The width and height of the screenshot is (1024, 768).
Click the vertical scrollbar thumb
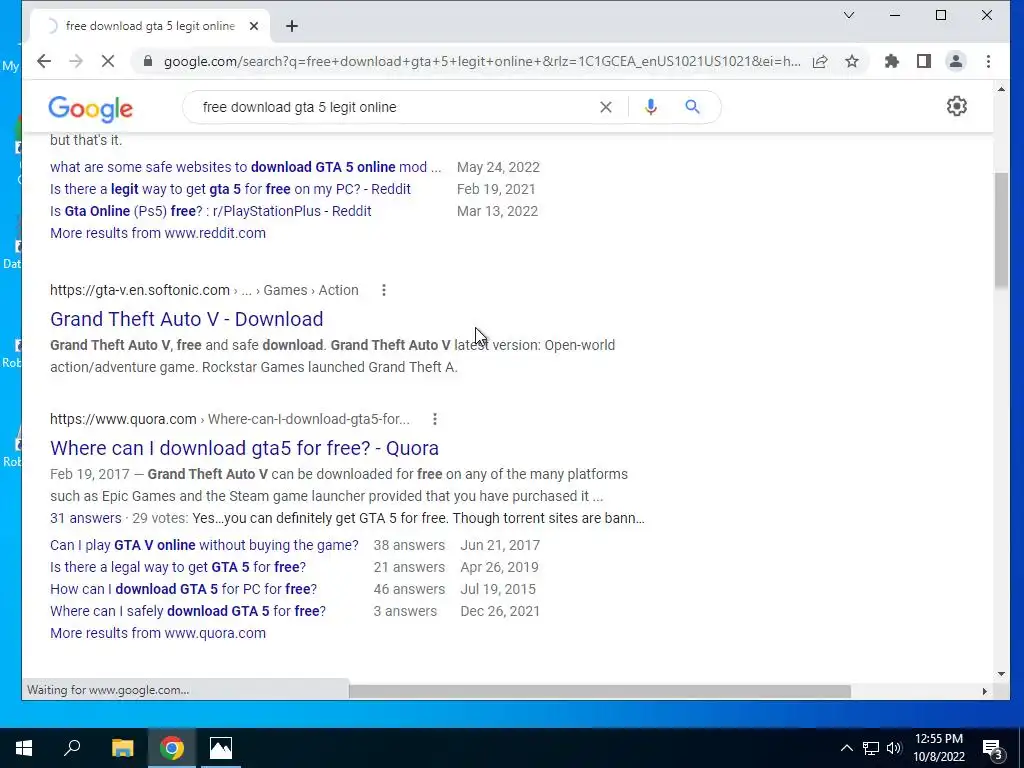pos(1001,230)
